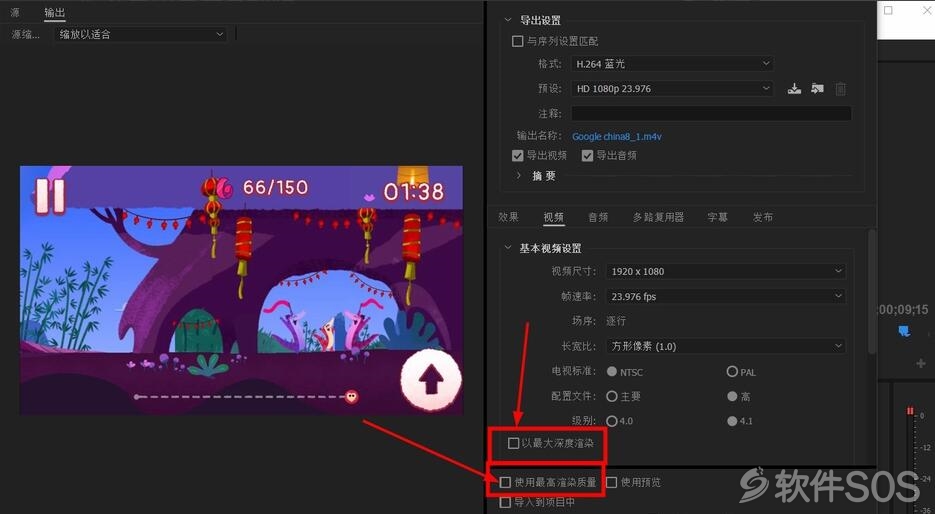This screenshot has width=935, height=514.
Task: Switch to the 输出 tab
Action: tap(54, 13)
